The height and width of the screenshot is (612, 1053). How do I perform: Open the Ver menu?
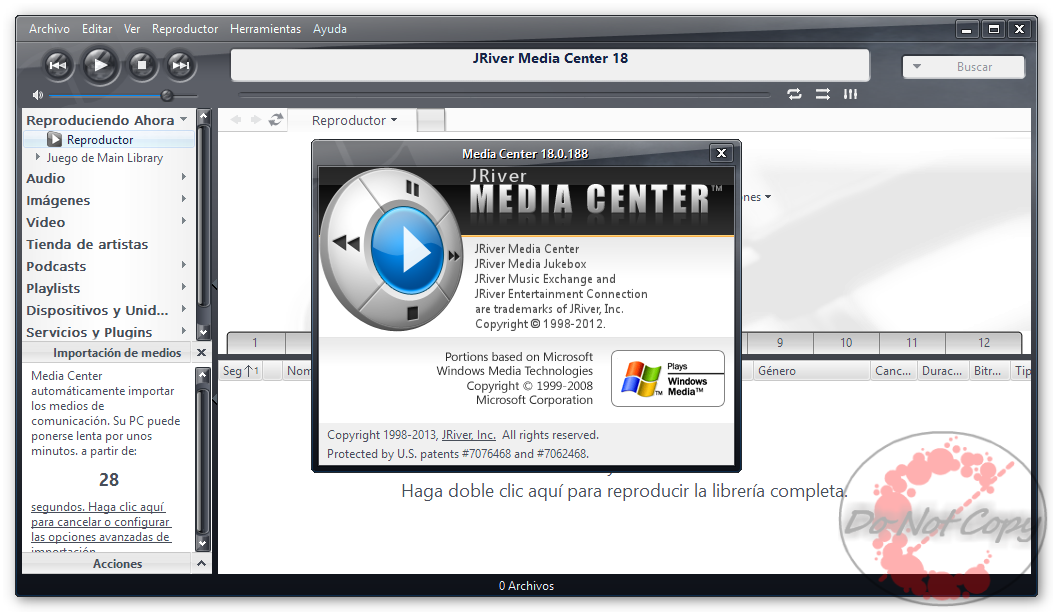132,29
